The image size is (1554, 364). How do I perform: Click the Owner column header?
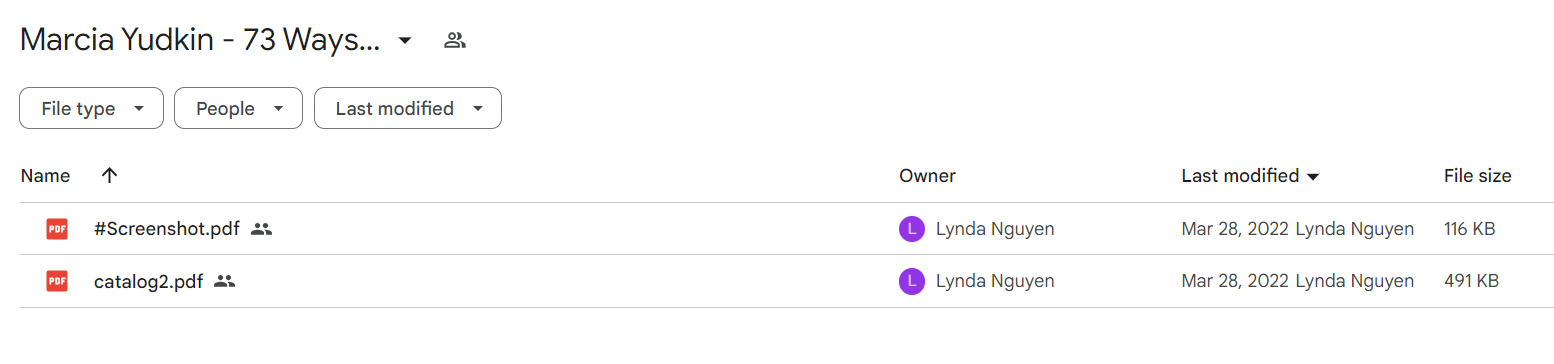927,176
